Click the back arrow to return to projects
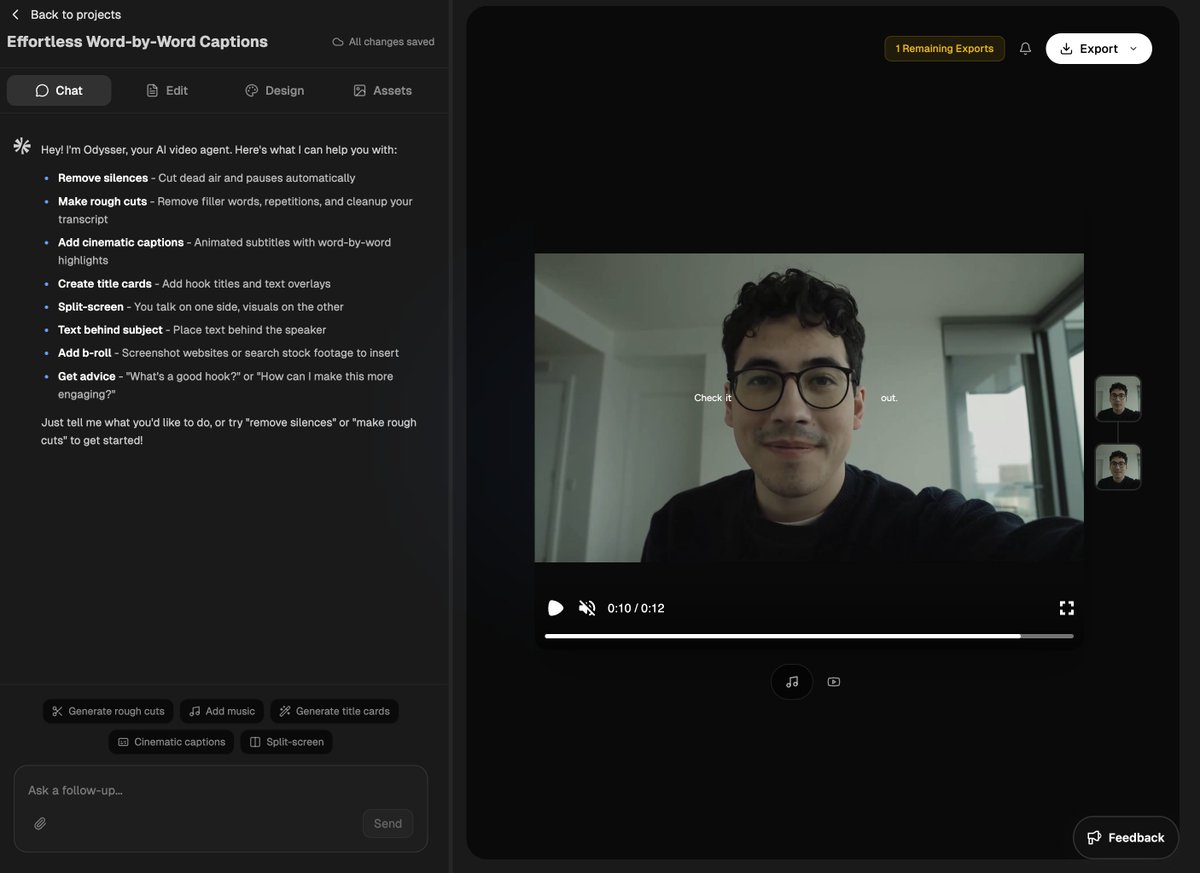This screenshot has height=873, width=1200. coord(14,14)
